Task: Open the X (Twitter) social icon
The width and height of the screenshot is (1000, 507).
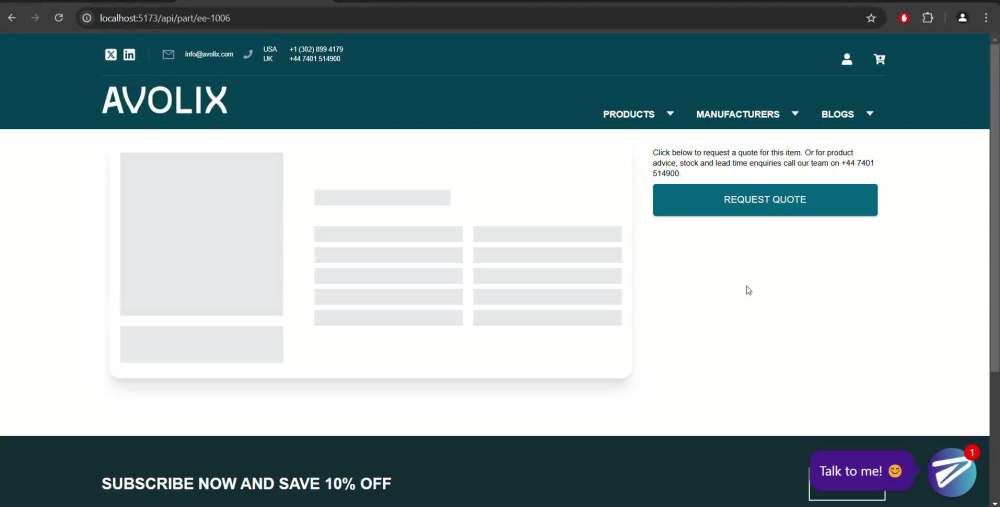Action: pos(111,55)
